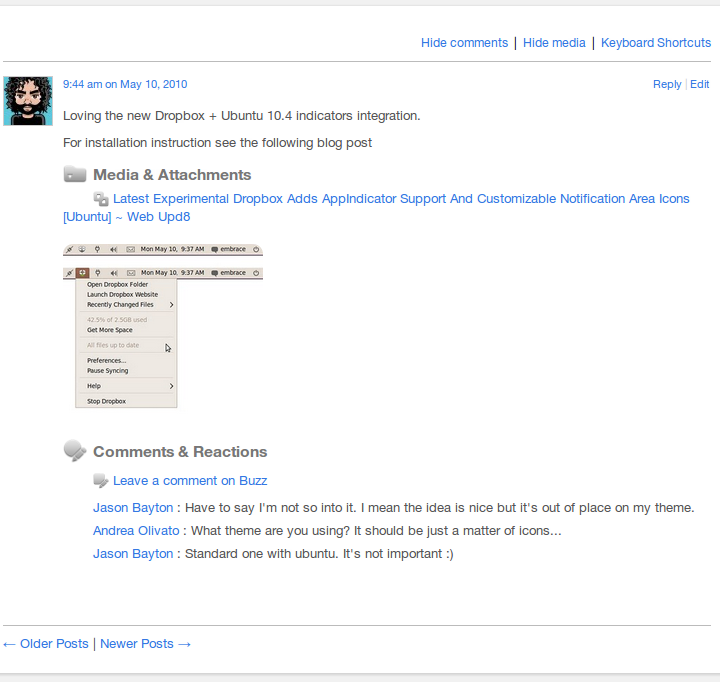Go to Older Posts
Viewport: 720px width, 682px height.
(46, 644)
